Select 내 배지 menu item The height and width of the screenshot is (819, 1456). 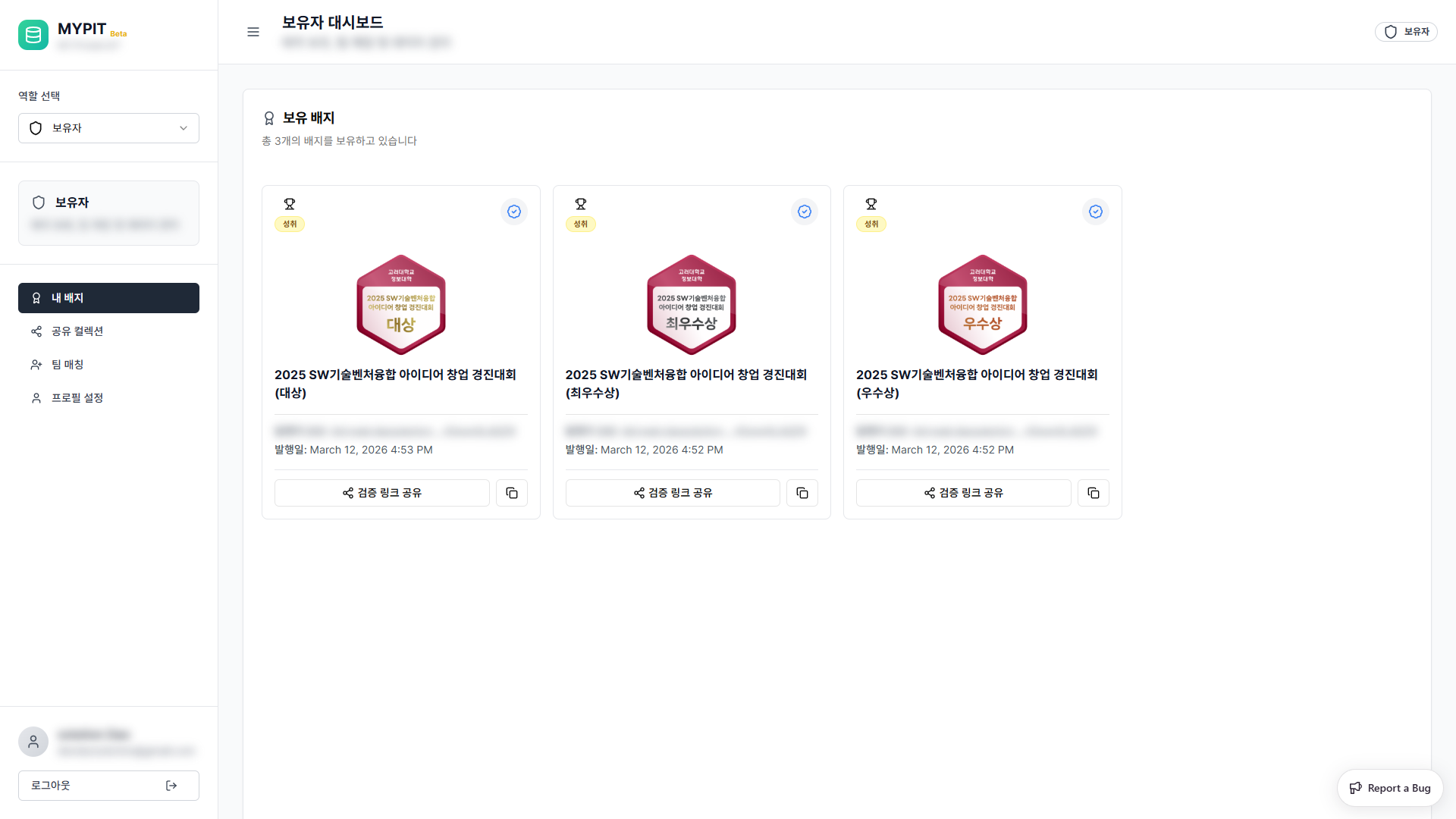tap(108, 298)
